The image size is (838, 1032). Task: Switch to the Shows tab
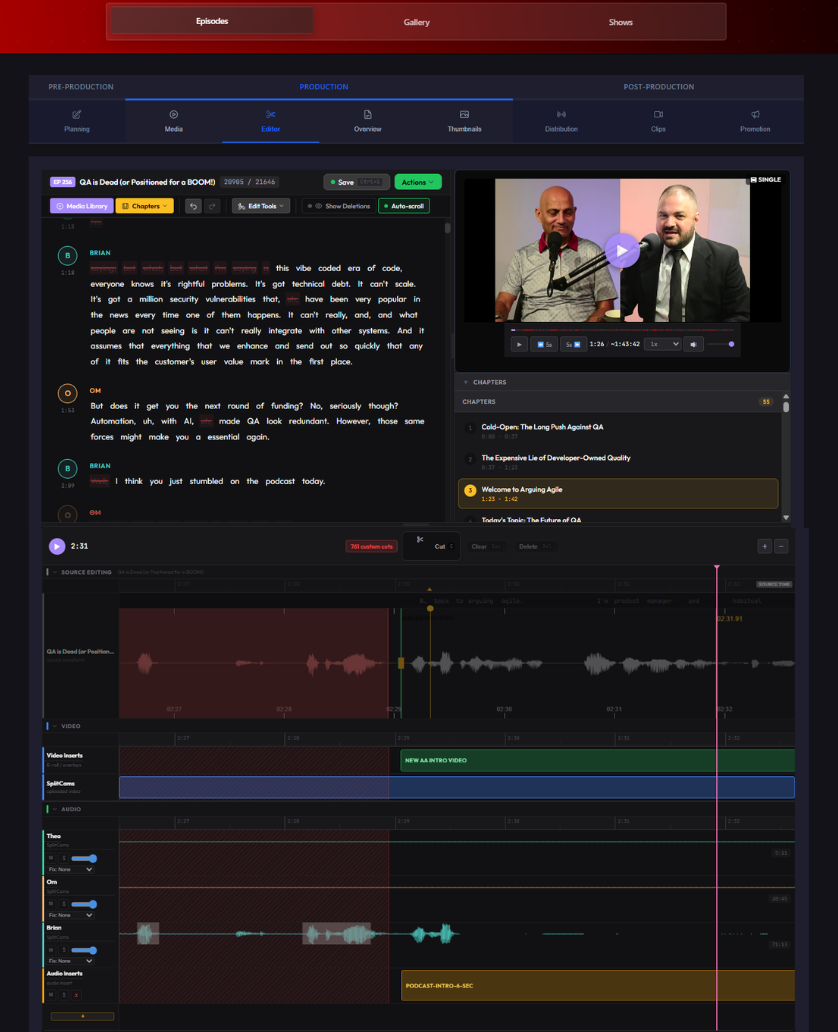621,22
